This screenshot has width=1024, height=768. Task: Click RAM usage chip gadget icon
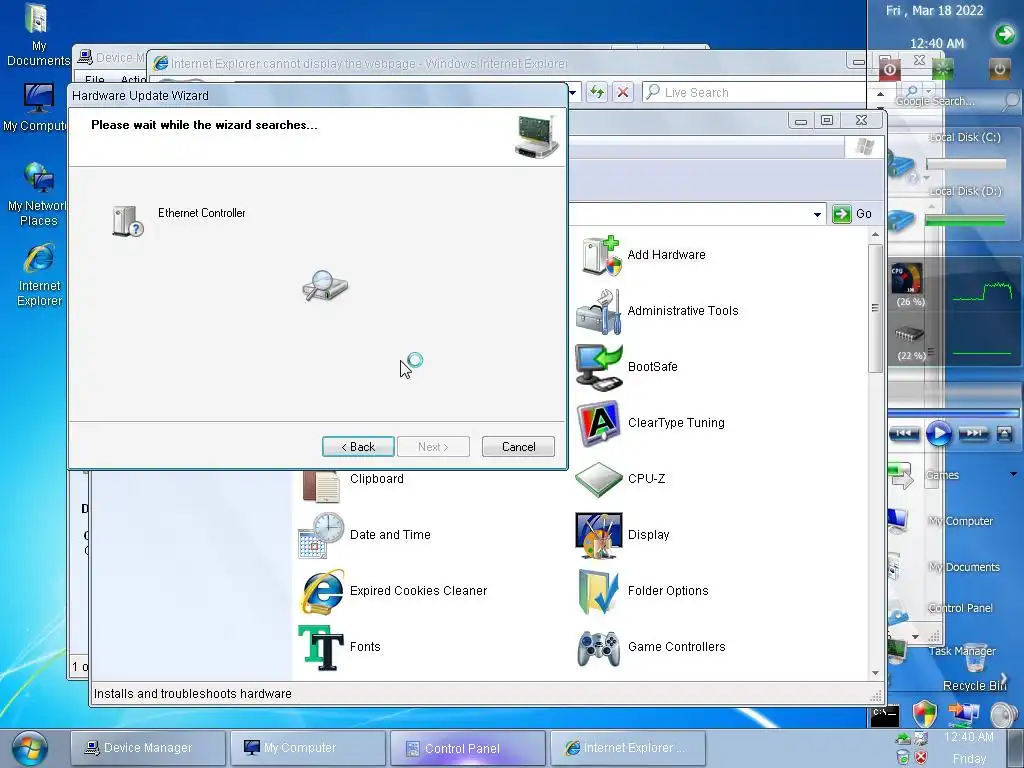[x=908, y=334]
